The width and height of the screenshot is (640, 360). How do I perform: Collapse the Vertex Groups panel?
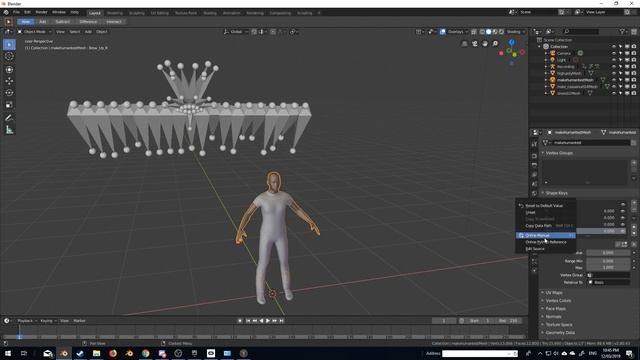tap(559, 153)
